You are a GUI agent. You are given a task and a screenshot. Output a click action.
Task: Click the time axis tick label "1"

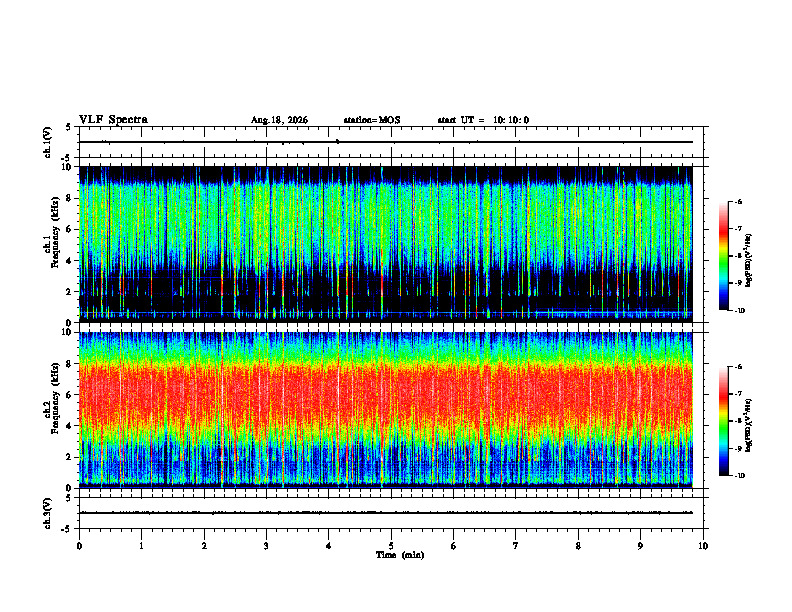click(142, 546)
